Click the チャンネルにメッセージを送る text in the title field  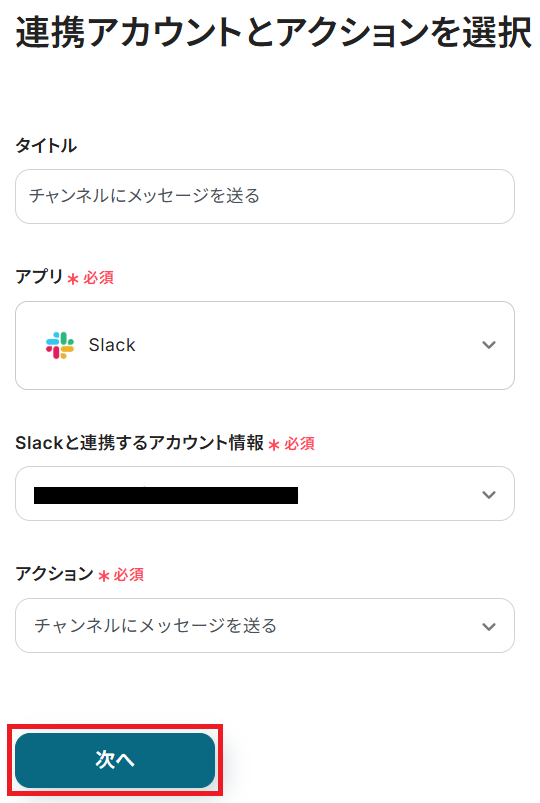coord(144,196)
